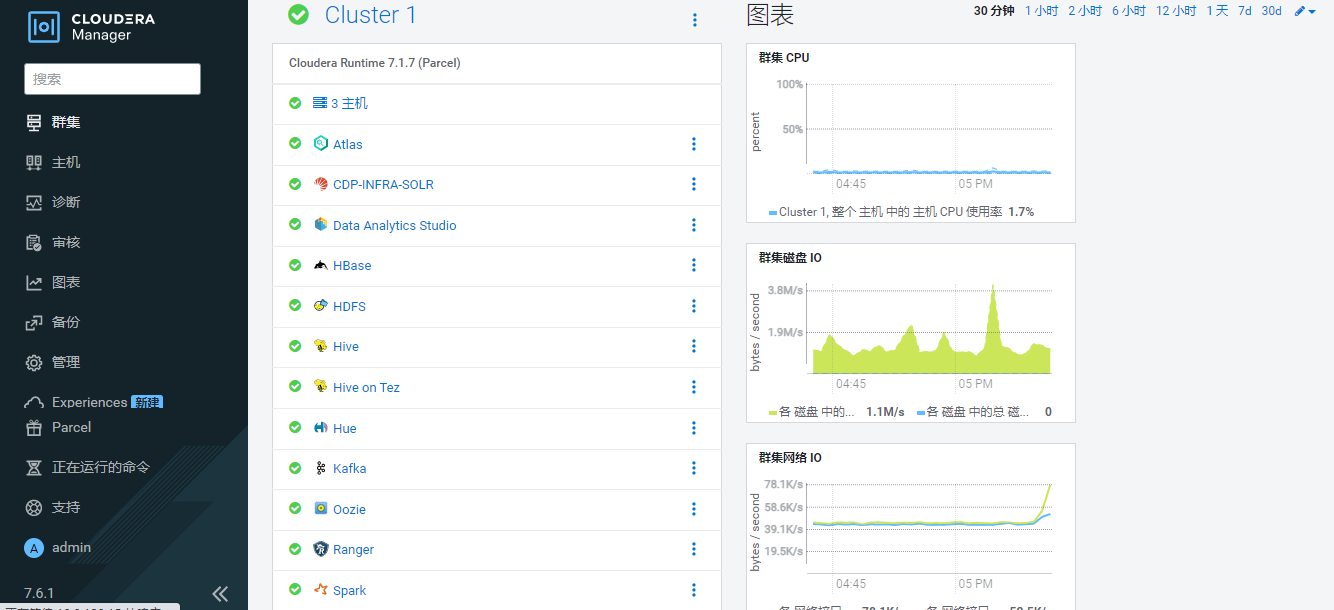
Task: Open the Kafka actions kebab menu
Action: point(694,468)
